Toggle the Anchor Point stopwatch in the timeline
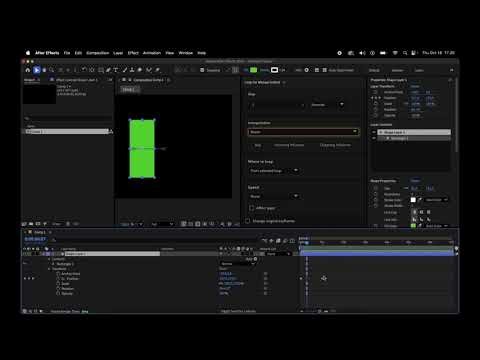This screenshot has width=480, height=360. pos(58,274)
